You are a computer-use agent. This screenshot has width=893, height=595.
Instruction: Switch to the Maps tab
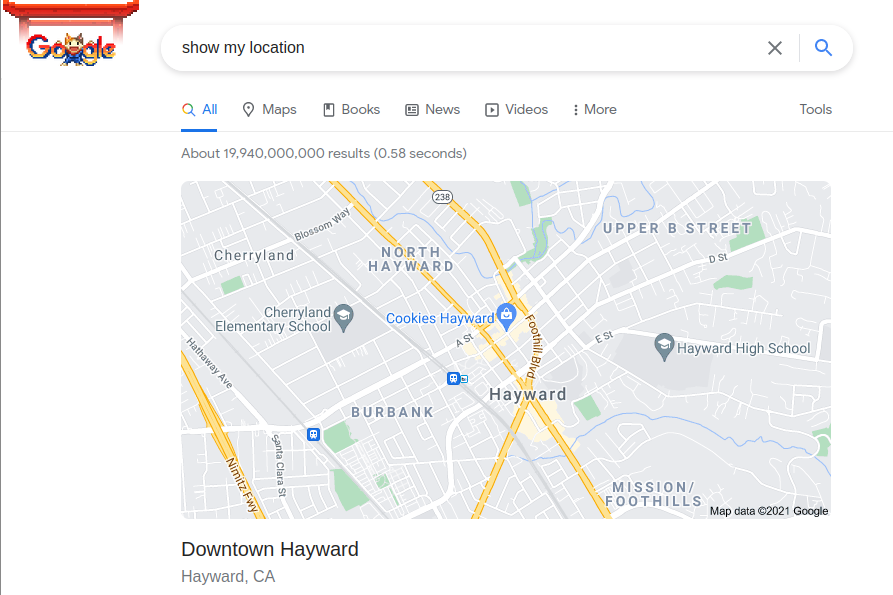269,110
